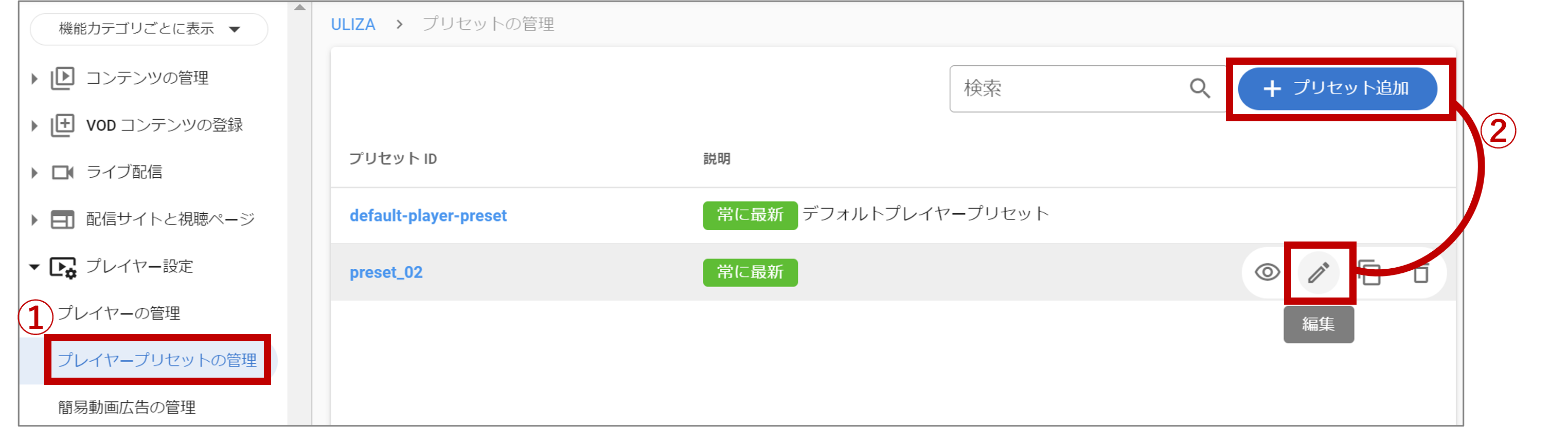1568x427 pixels.
Task: Expand the ライブ配信 tree arrow
Action: 34,173
